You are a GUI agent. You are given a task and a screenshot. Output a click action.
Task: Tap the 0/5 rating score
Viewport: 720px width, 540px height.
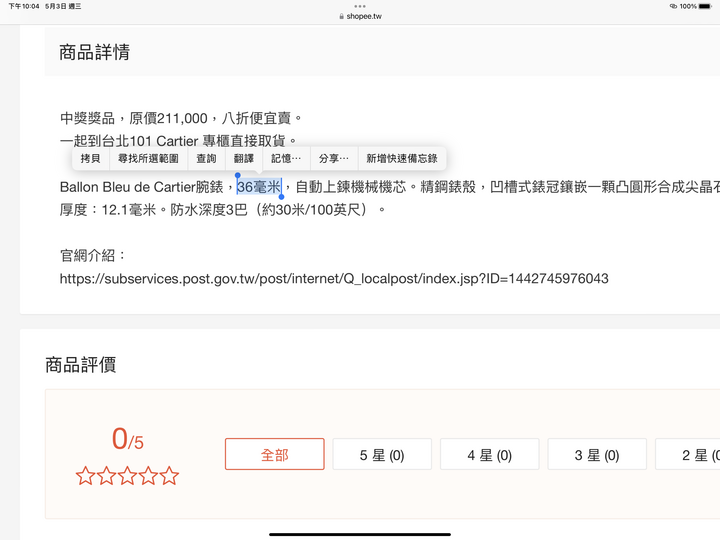[x=127, y=439]
